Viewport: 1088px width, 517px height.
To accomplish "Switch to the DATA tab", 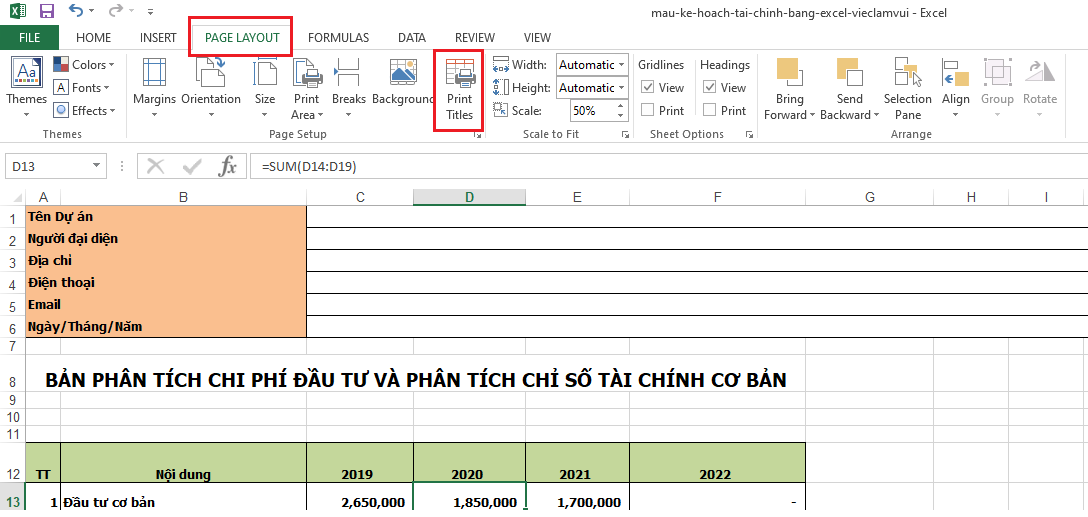I will (412, 37).
